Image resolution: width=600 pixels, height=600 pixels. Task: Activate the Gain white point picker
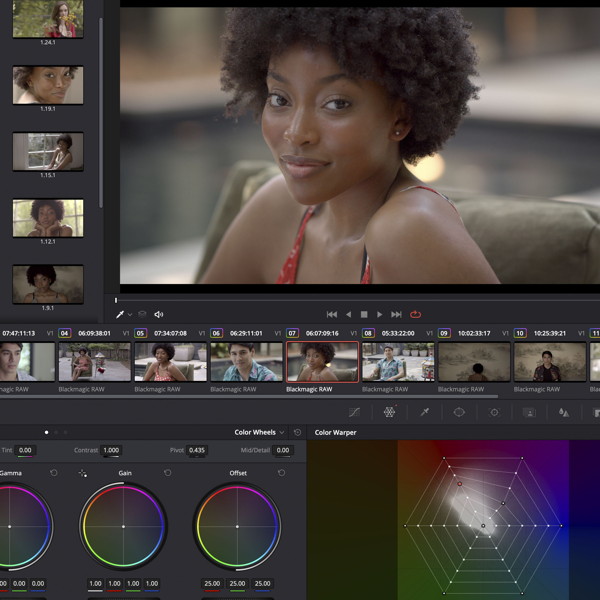tap(83, 473)
